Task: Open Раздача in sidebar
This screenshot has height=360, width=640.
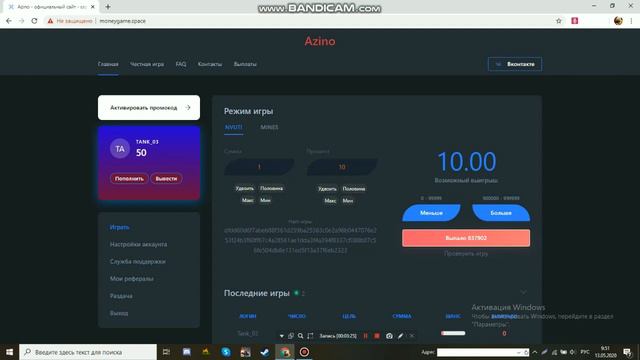Action: tap(121, 296)
